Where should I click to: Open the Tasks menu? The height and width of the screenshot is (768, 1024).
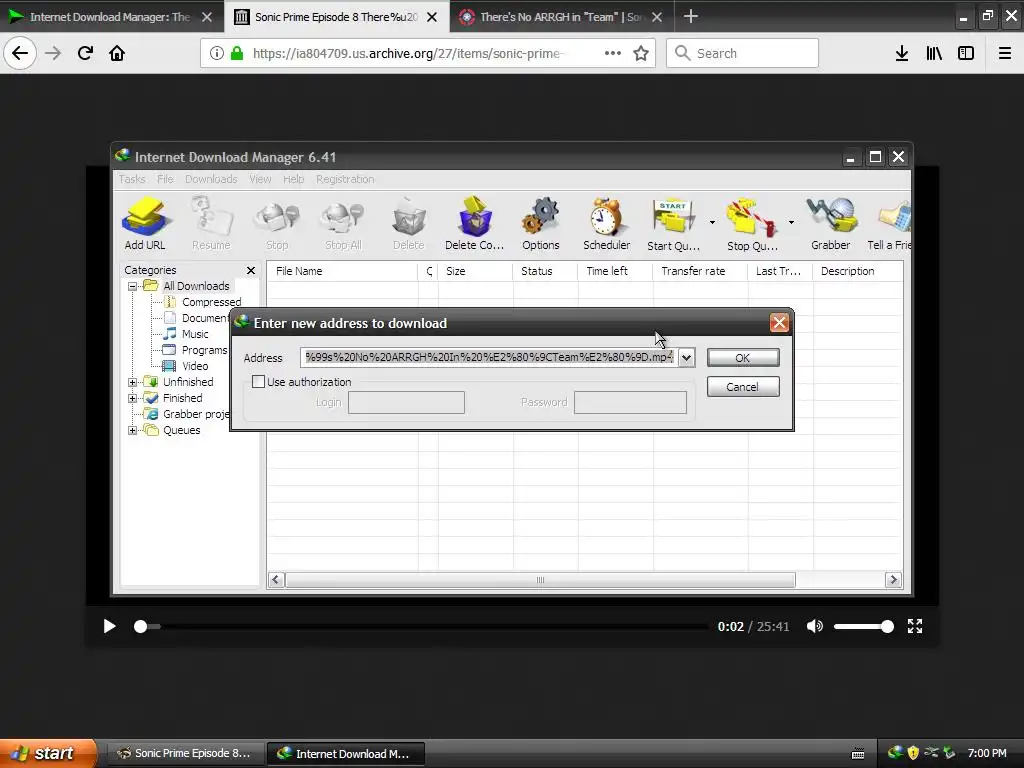[132, 179]
